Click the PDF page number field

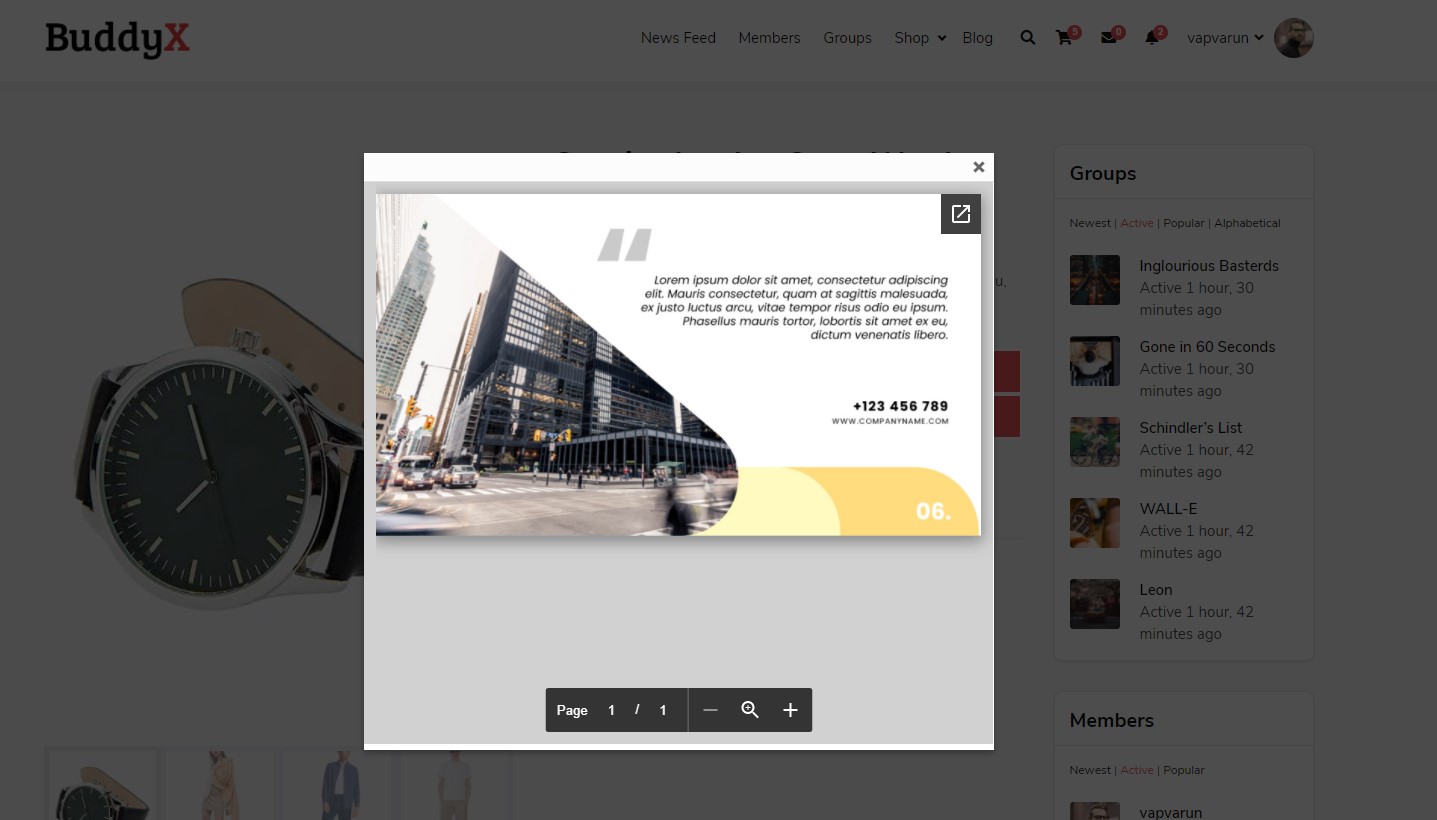click(611, 710)
